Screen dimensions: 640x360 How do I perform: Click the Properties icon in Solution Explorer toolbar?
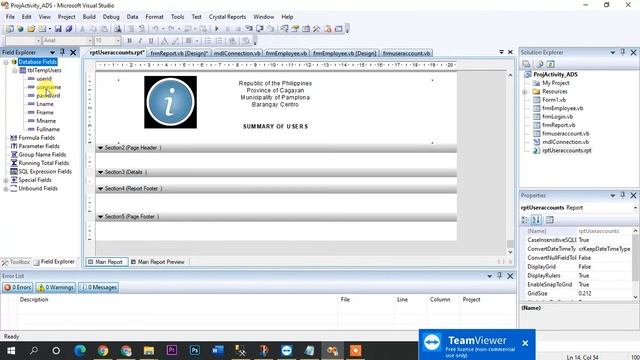526,64
